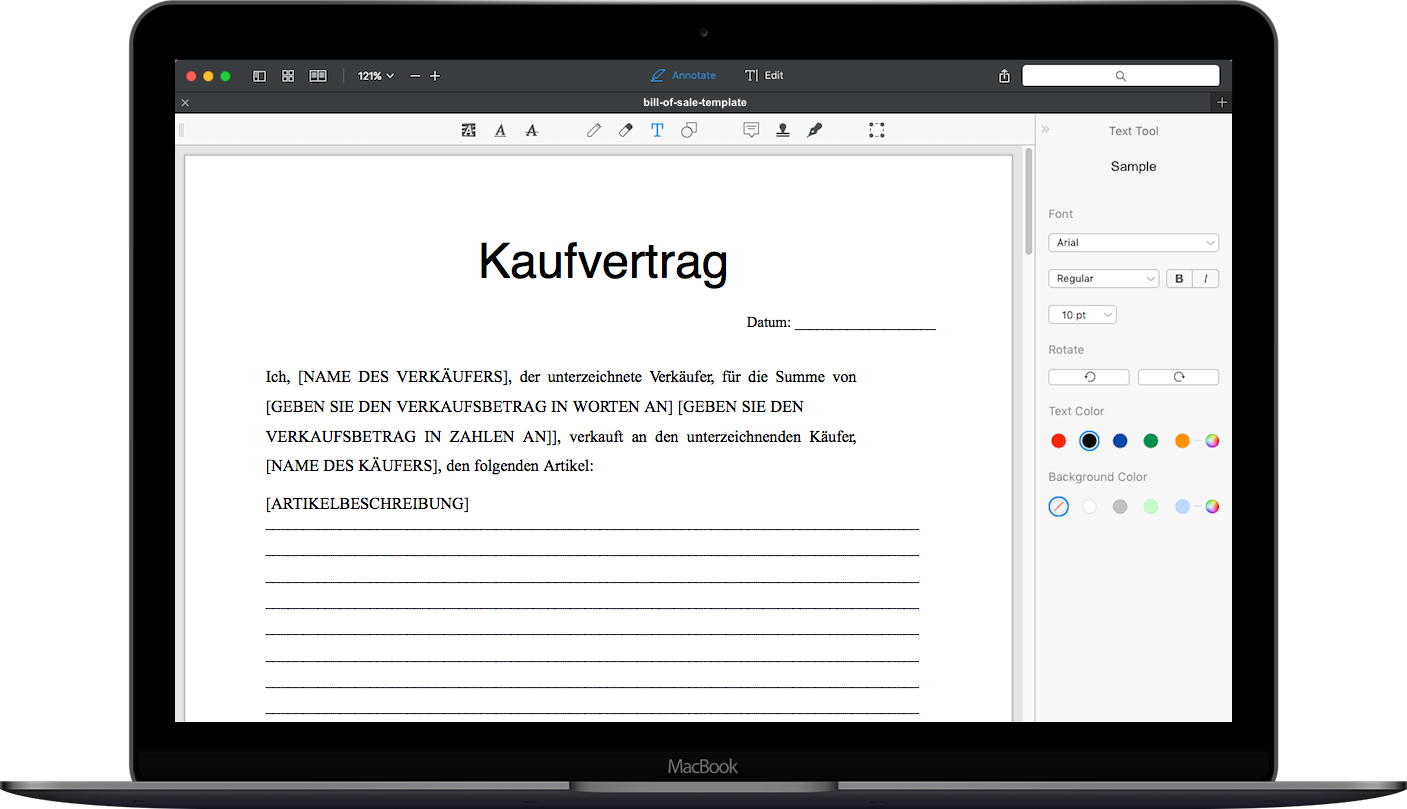1407x809 pixels.
Task: Click in the search field
Action: click(1120, 76)
